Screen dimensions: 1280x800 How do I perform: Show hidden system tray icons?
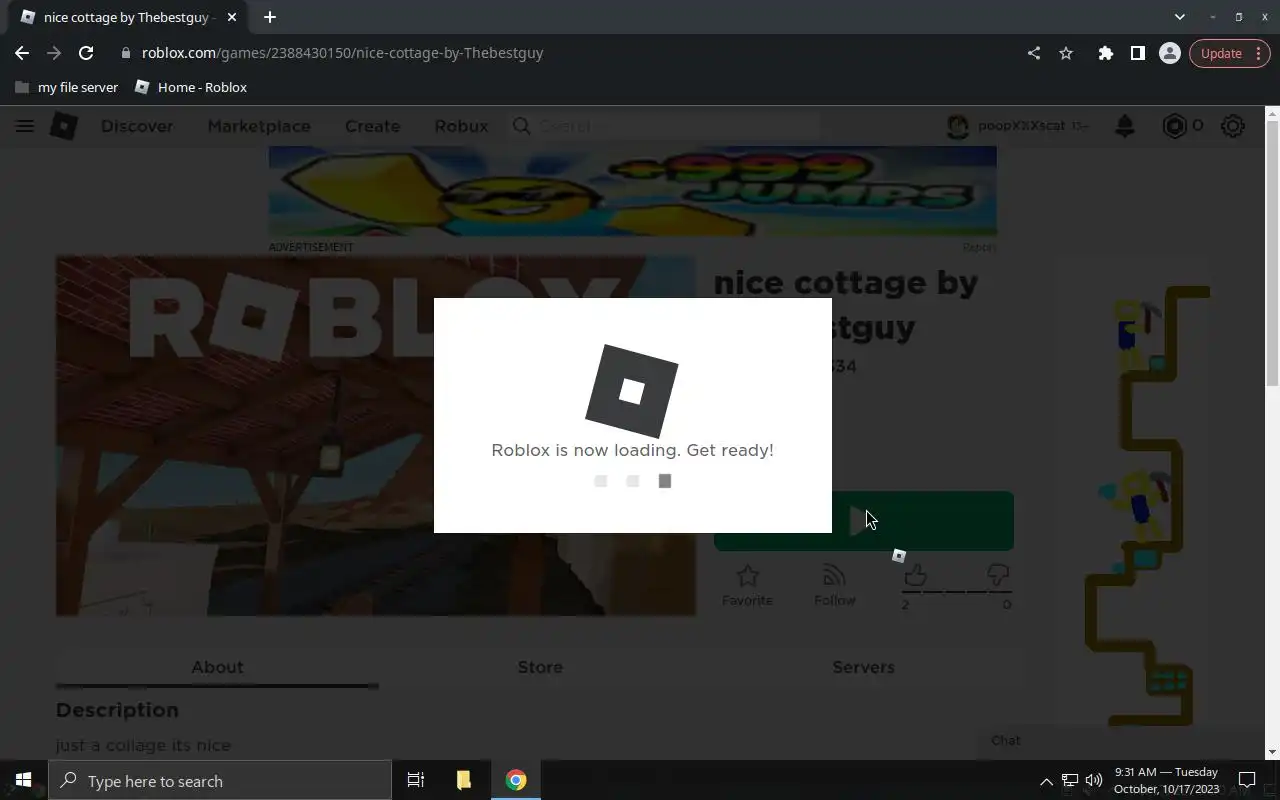[1046, 781]
